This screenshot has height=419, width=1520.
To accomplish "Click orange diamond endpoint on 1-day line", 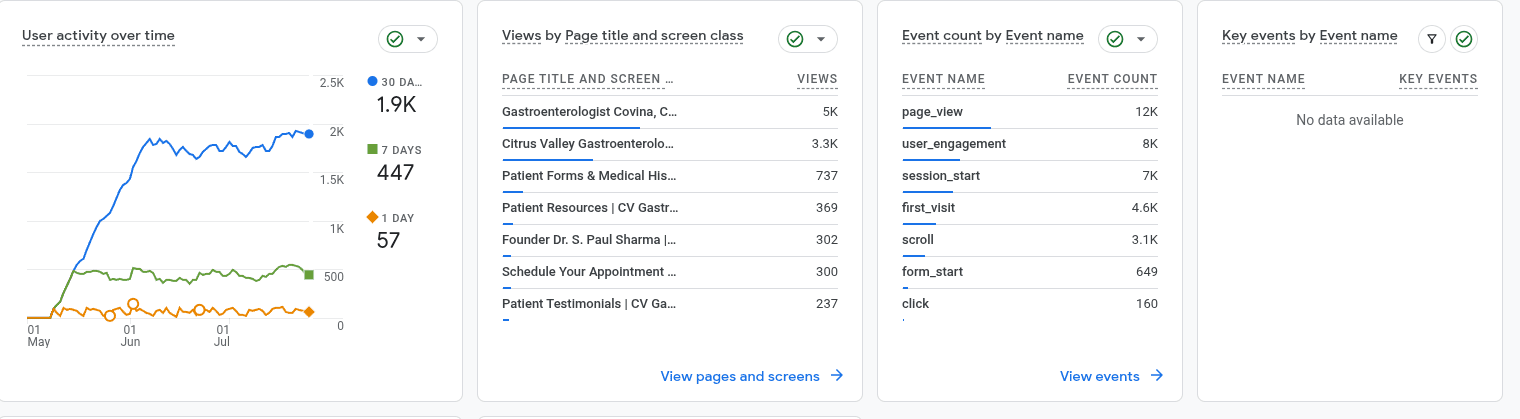I will point(309,312).
